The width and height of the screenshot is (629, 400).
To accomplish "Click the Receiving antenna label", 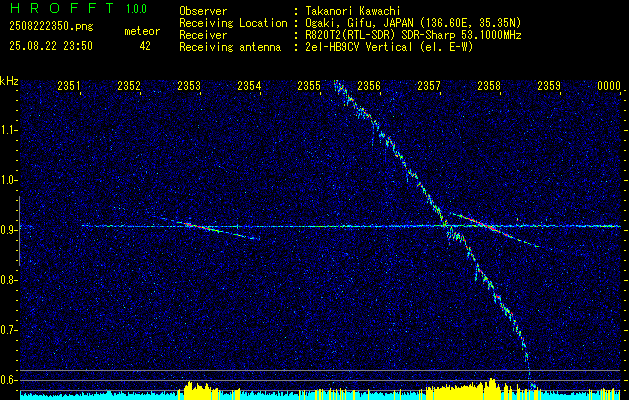I will click(x=230, y=48).
